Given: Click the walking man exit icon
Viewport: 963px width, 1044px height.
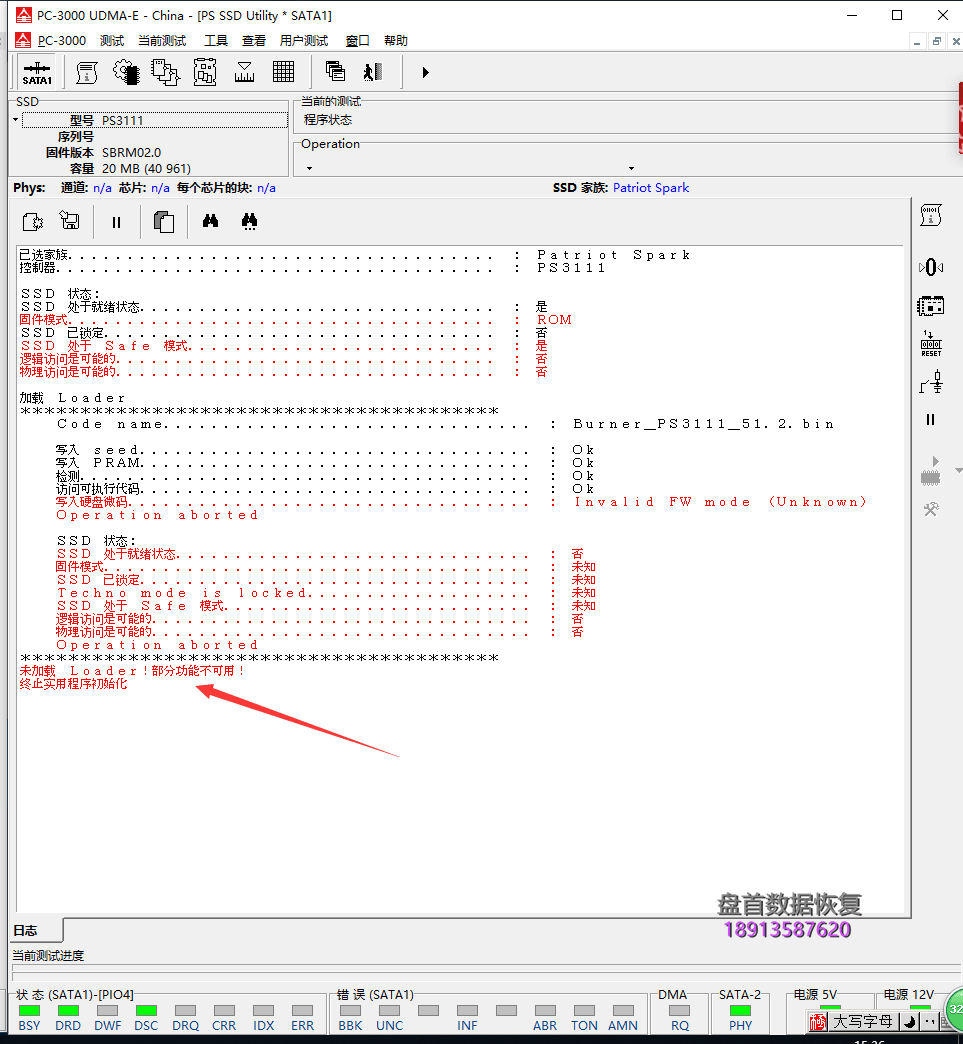Looking at the screenshot, I should coord(373,71).
